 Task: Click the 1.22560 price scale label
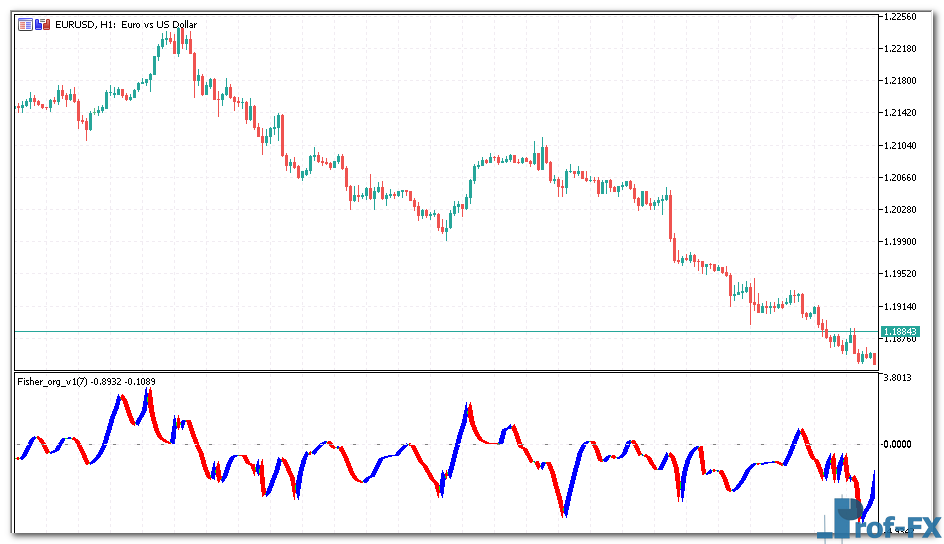click(x=900, y=17)
